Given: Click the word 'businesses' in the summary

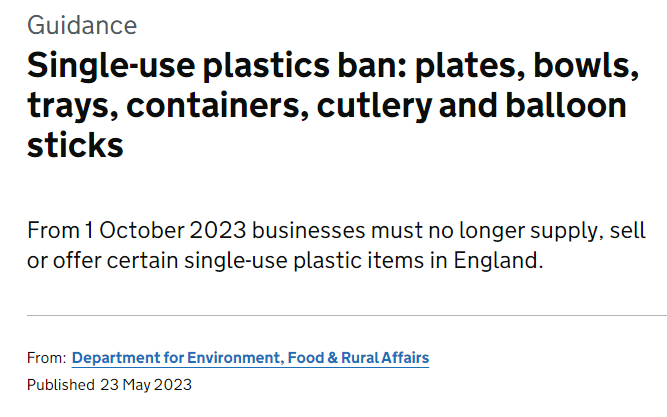Looking at the screenshot, I should (308, 231).
